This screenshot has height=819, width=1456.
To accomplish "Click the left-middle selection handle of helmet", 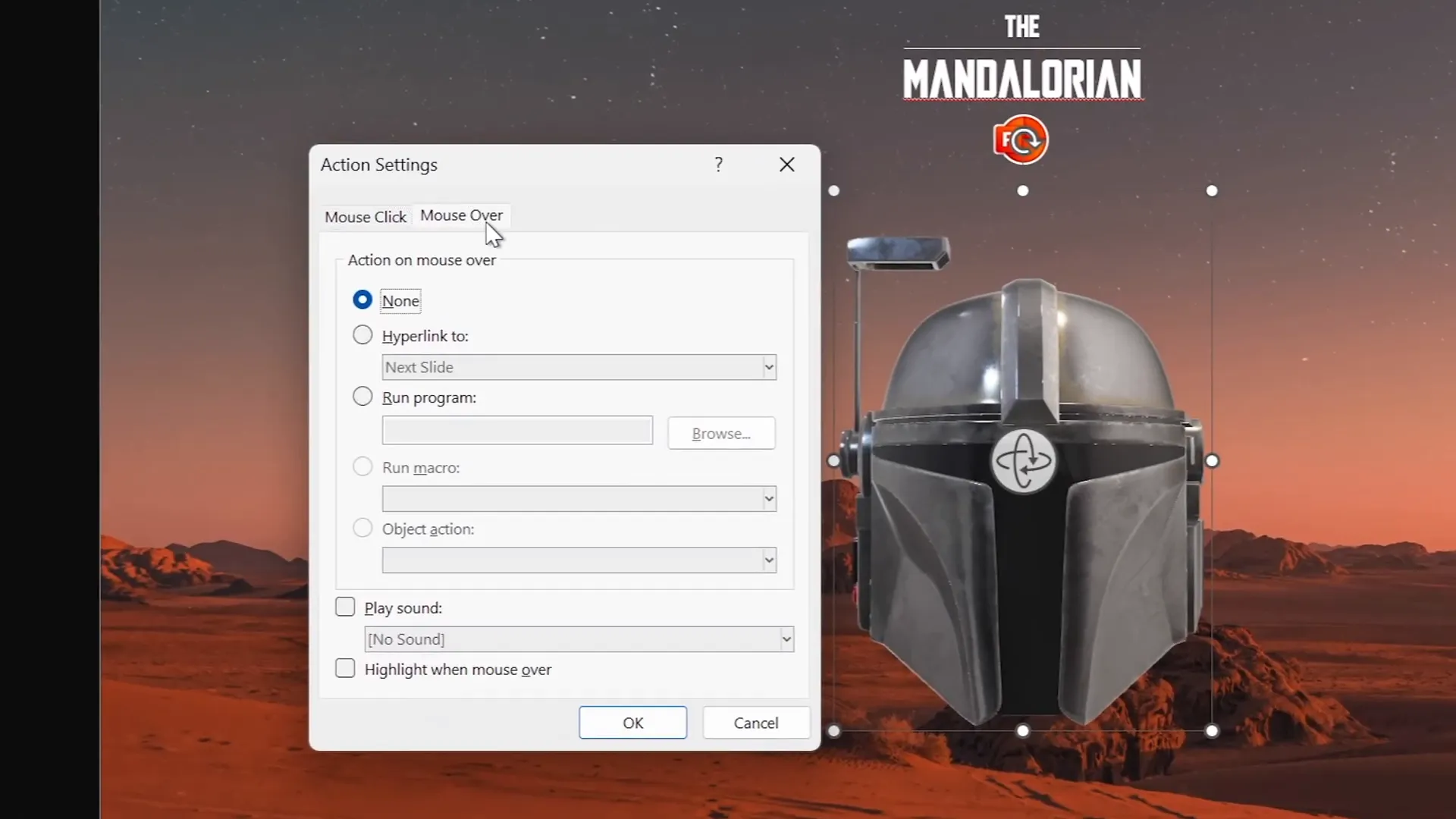I will coord(834,461).
